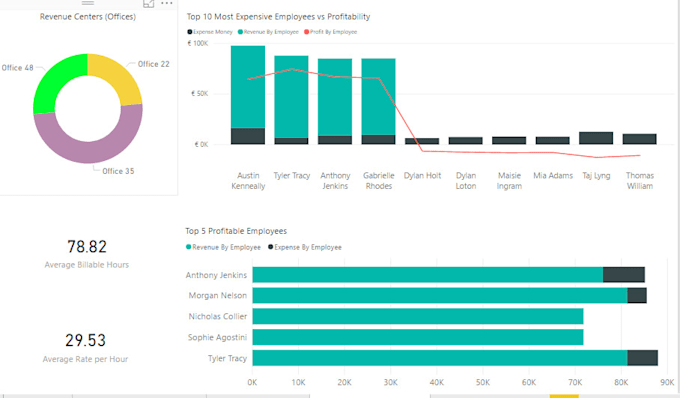Click the Average Billable Hours card
This screenshot has width=680, height=398.
tap(87, 254)
